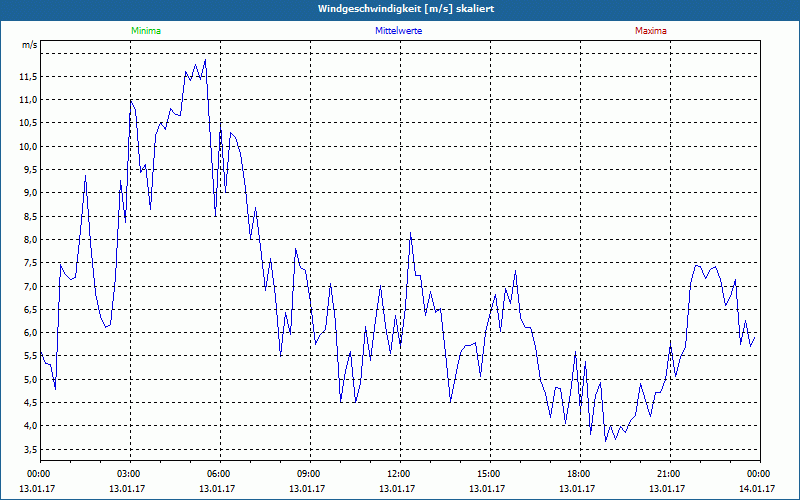Click the 7,0 y-axis value
The width and height of the screenshot is (800, 500).
[x=30, y=286]
